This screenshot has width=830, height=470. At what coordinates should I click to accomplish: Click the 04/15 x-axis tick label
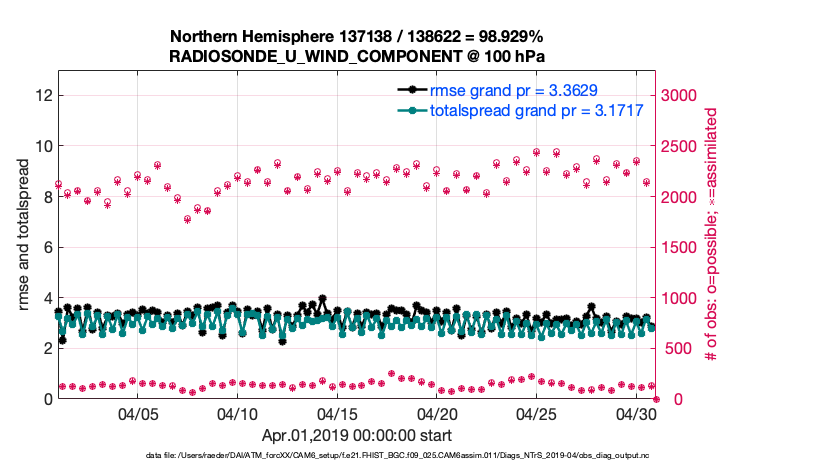tap(337, 414)
